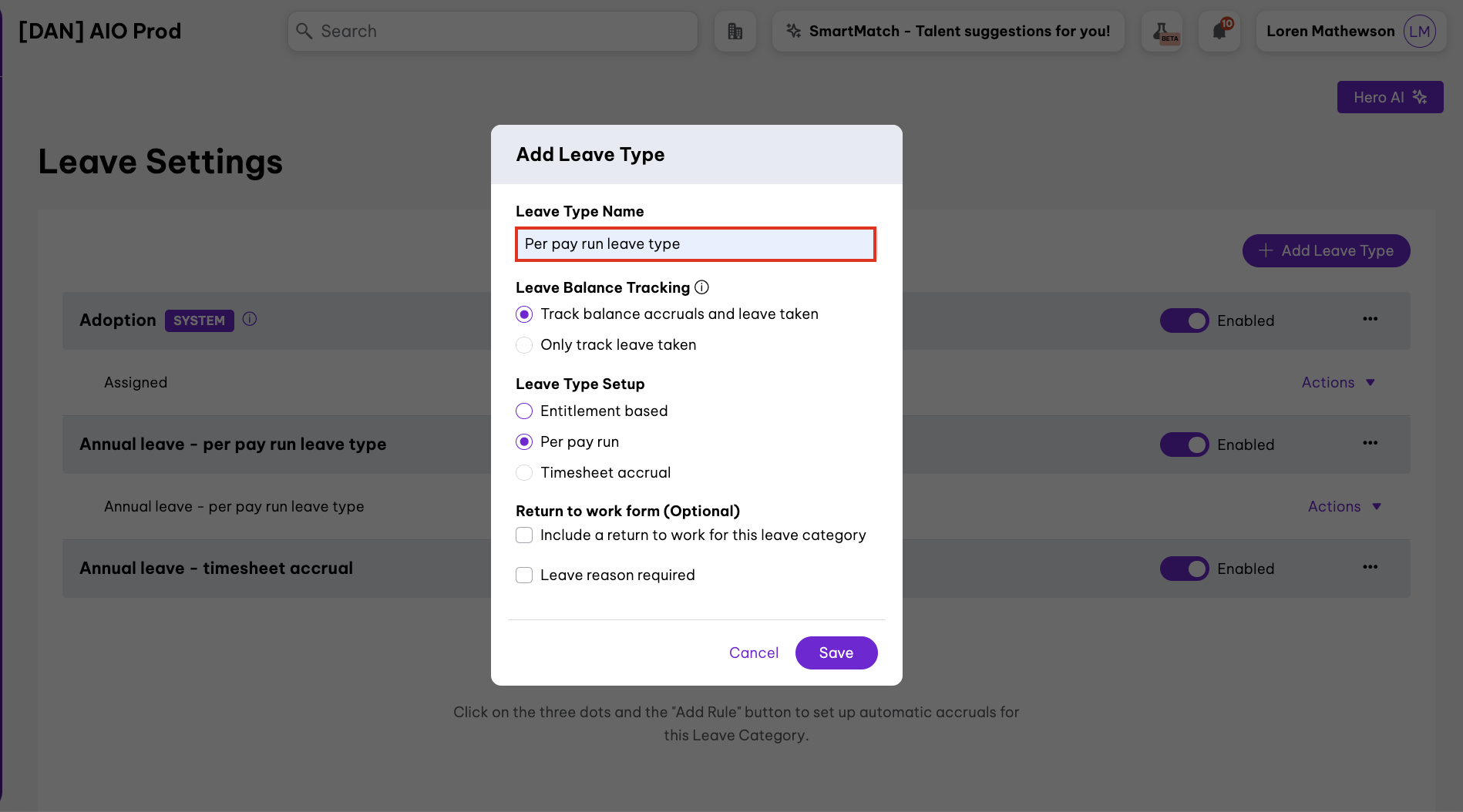Open the notifications bell icon
Viewport: 1463px width, 812px height.
1219,32
